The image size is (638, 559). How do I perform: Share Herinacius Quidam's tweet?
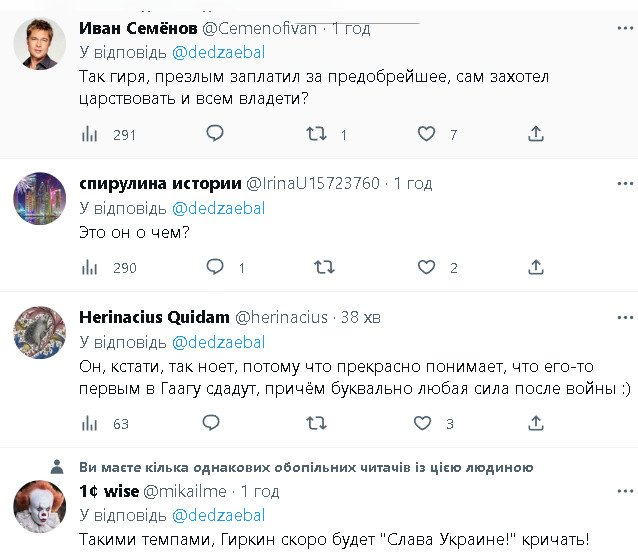(536, 423)
